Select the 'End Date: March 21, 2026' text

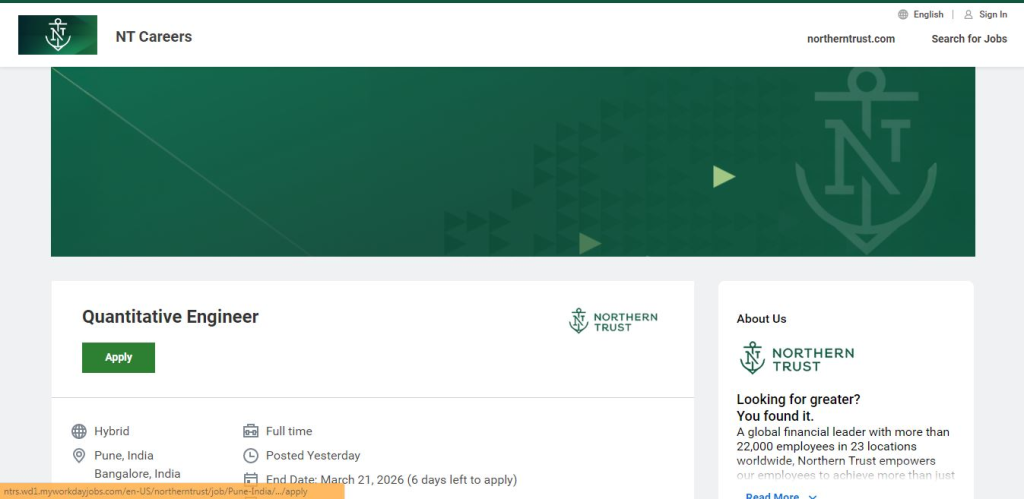tap(335, 480)
